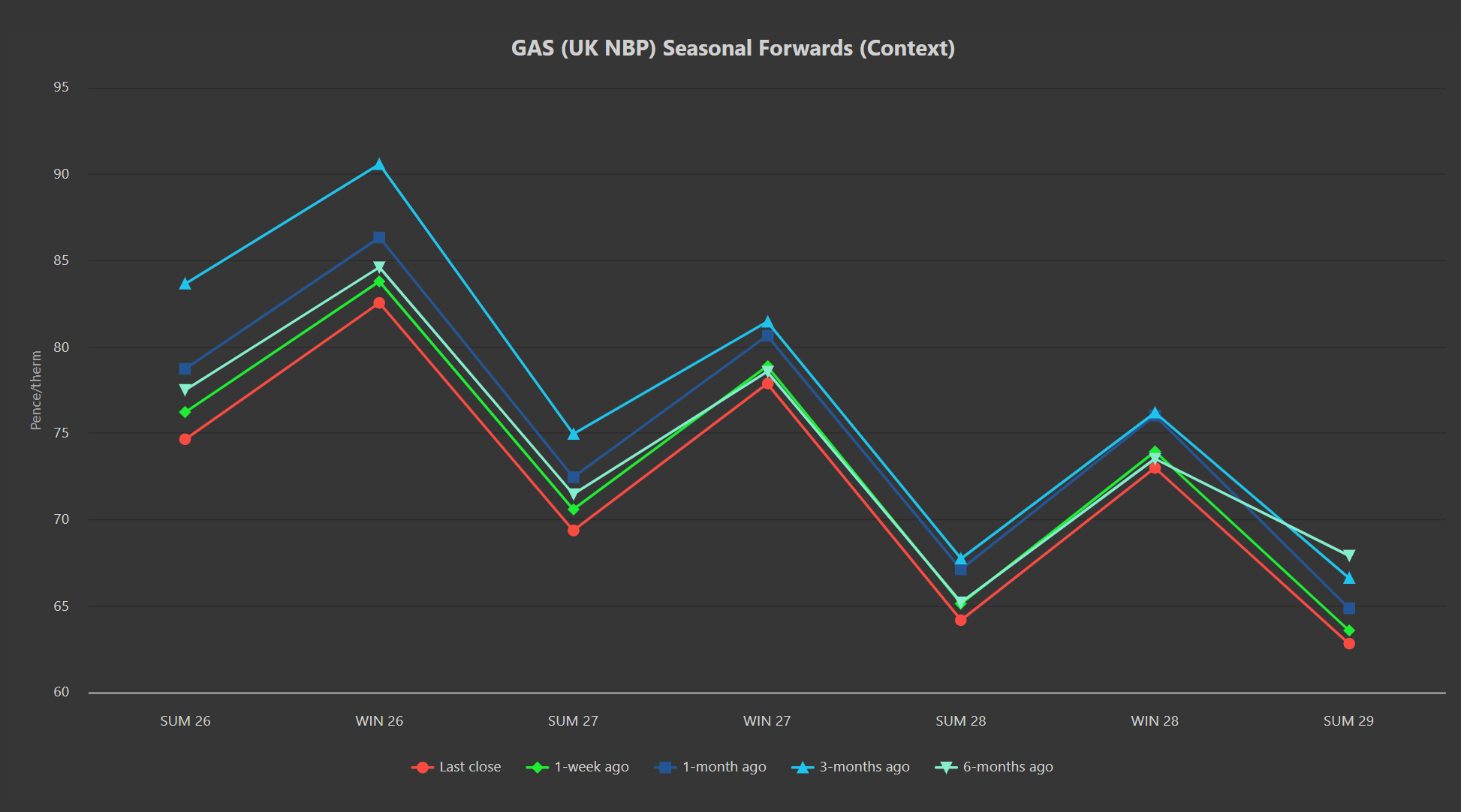Screen dimensions: 1461x812
Task: Click the Last close SUM 29 data point
Action: click(x=1348, y=644)
